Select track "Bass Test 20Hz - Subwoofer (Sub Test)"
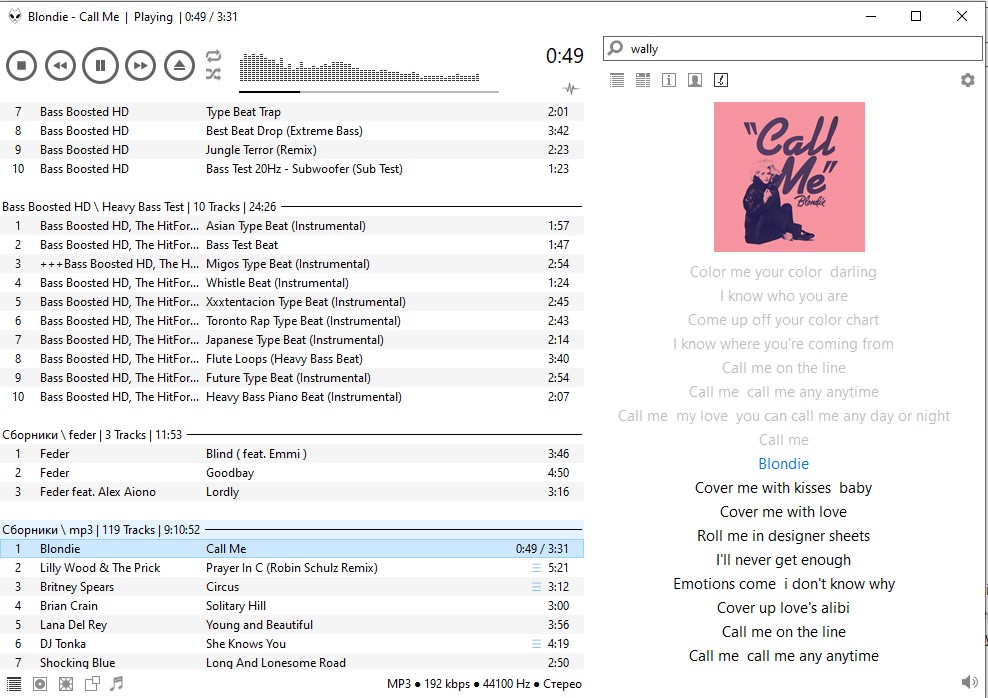Image resolution: width=988 pixels, height=698 pixels. (292, 168)
